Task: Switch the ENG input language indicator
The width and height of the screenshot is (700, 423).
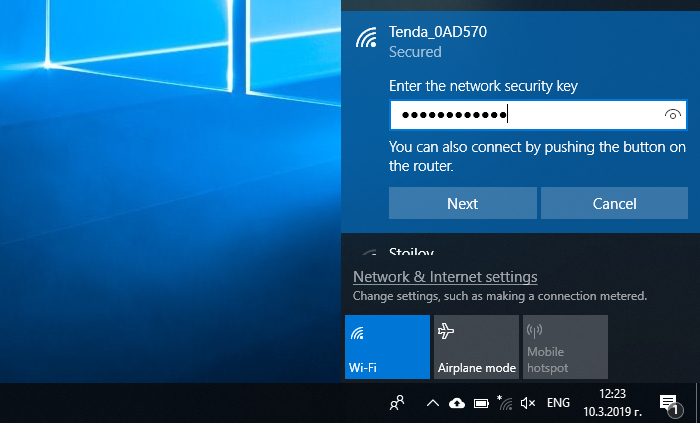Action: coord(559,403)
